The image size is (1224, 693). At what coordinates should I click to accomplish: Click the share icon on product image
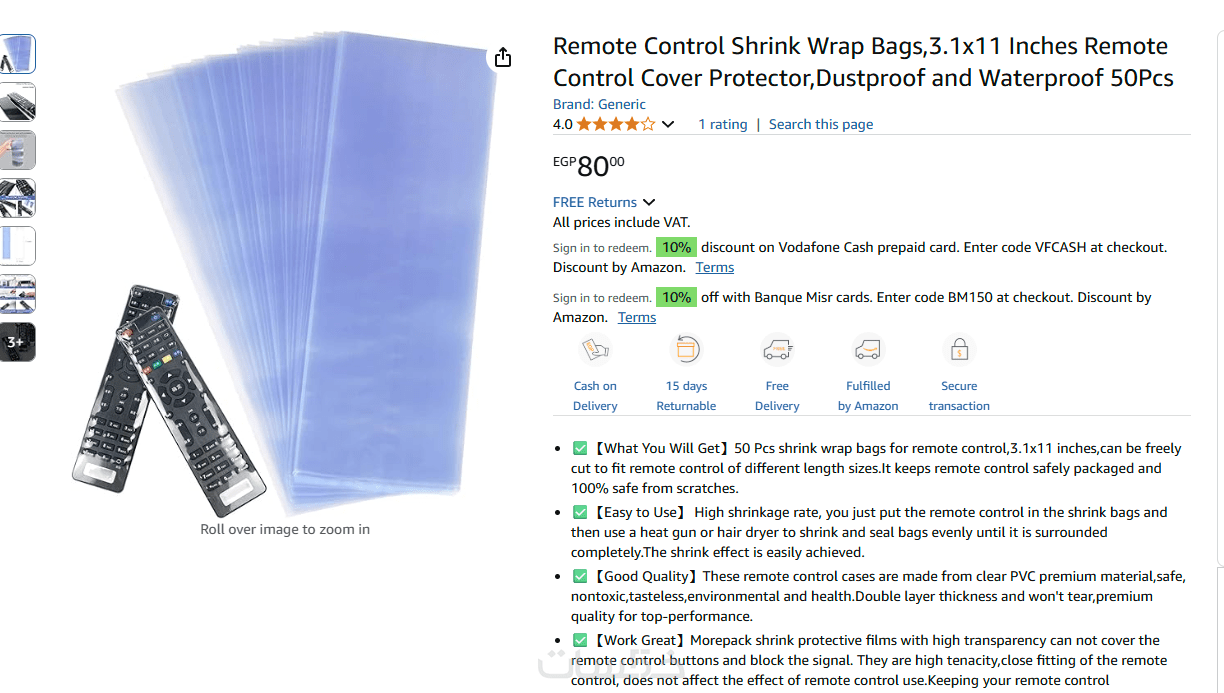tap(503, 57)
